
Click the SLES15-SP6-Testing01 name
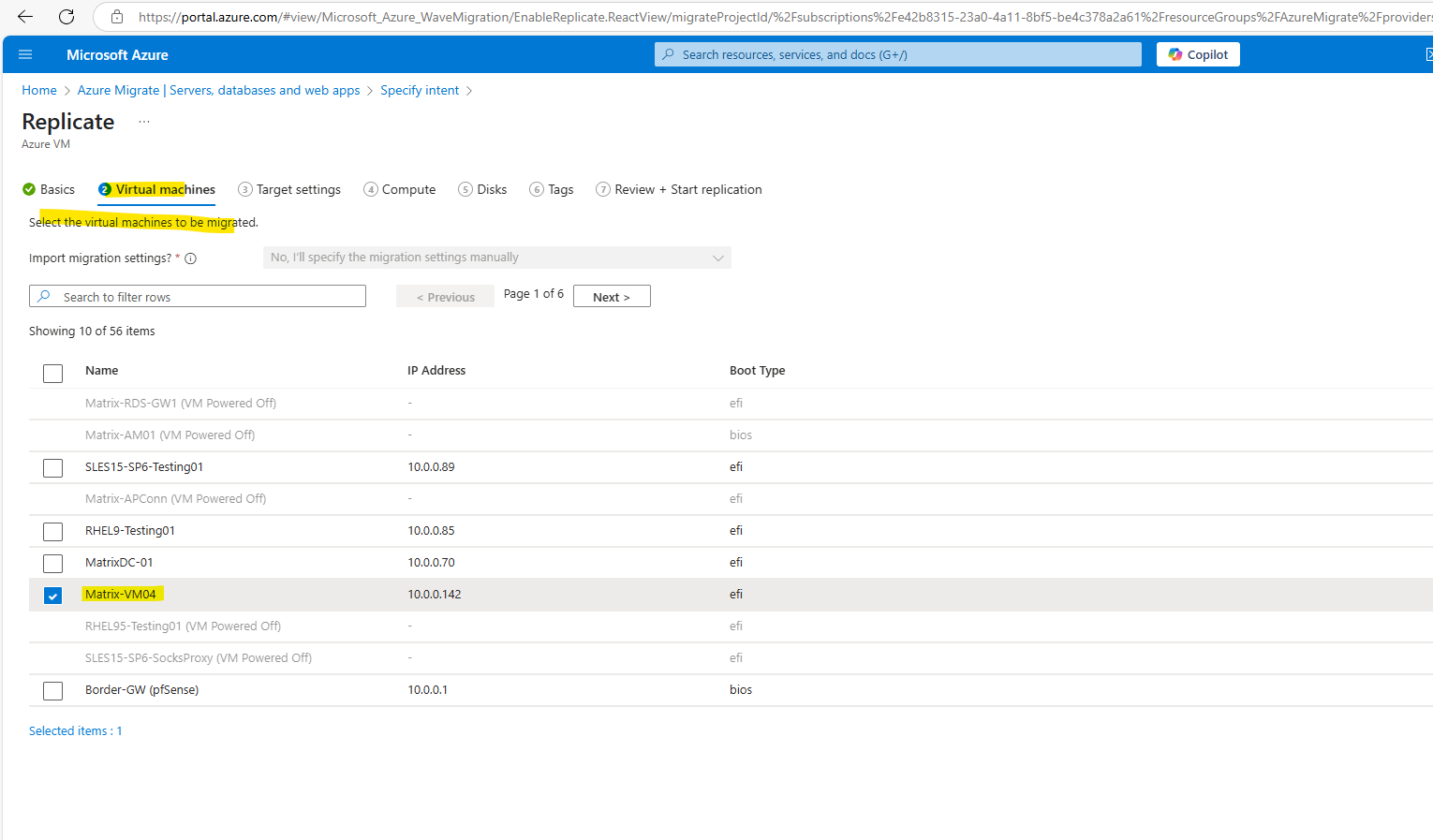tap(144, 466)
